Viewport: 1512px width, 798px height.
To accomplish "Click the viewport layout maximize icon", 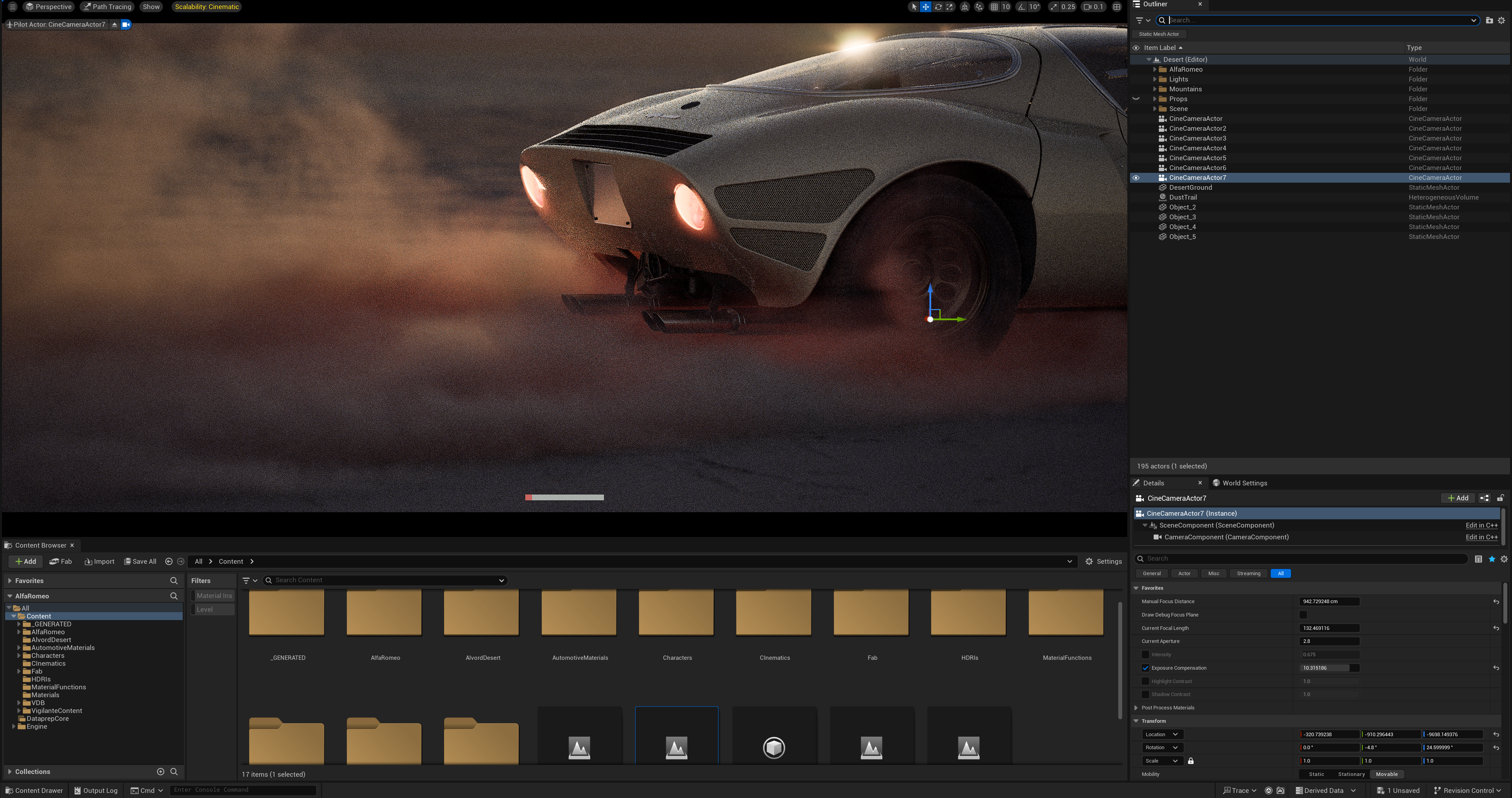I will coord(1117,7).
